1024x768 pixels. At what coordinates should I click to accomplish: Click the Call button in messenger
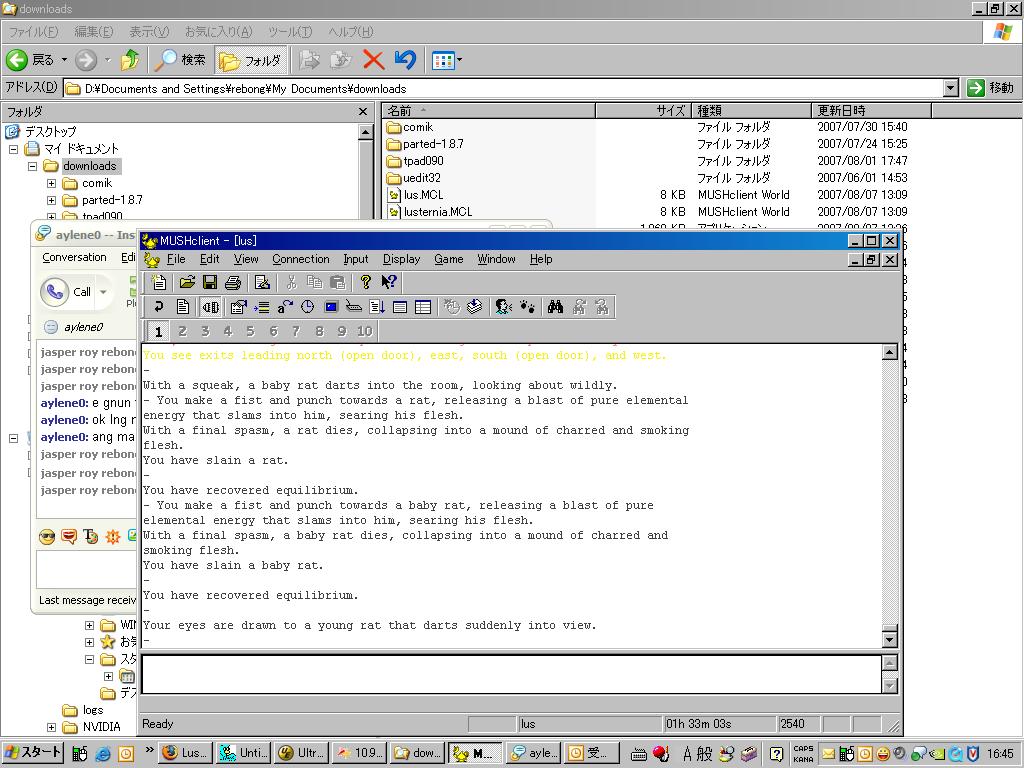coord(67,292)
